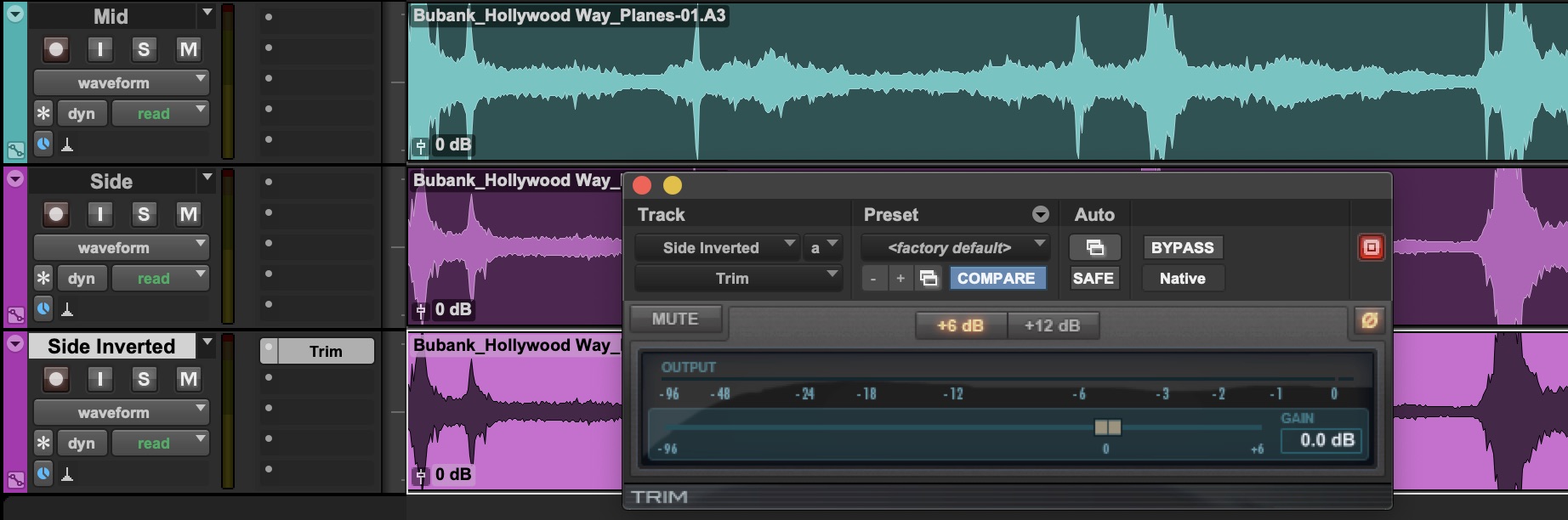Open the plugin automation enable window icon

point(1094,247)
